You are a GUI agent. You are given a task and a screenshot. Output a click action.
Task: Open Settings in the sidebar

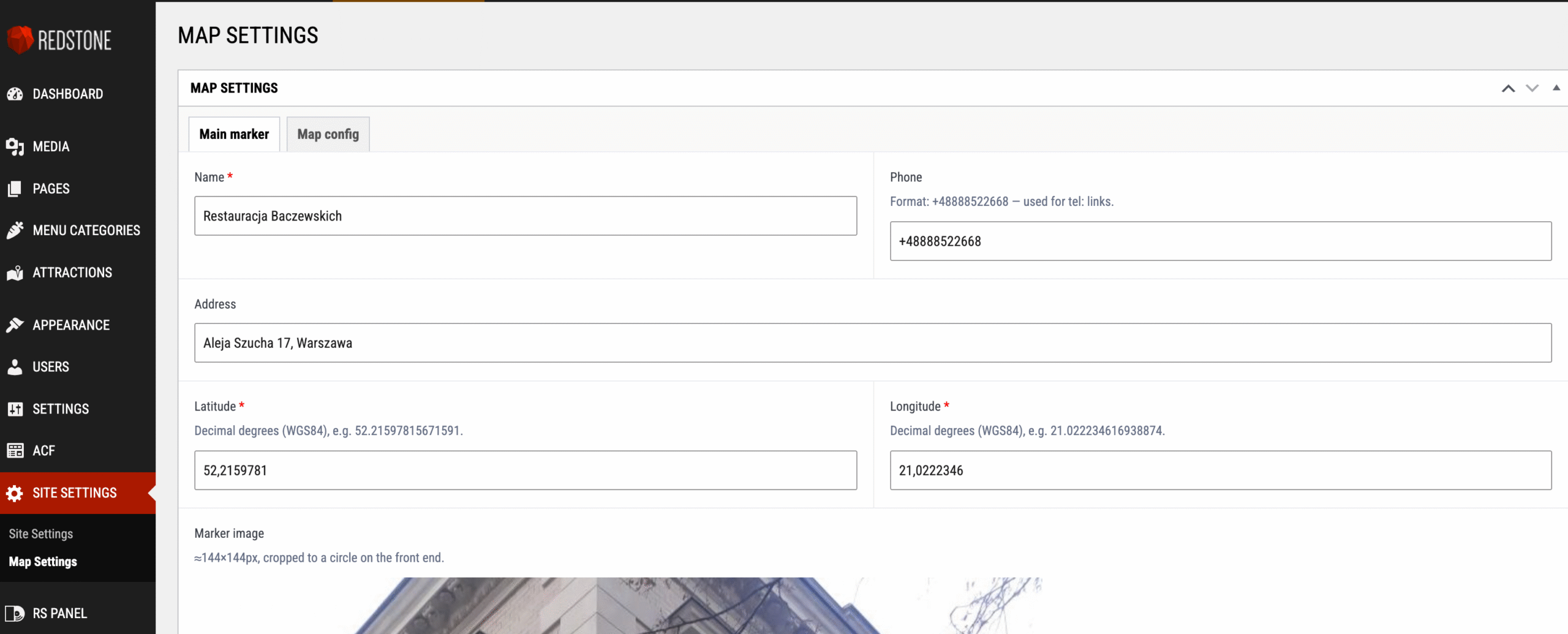pos(61,409)
